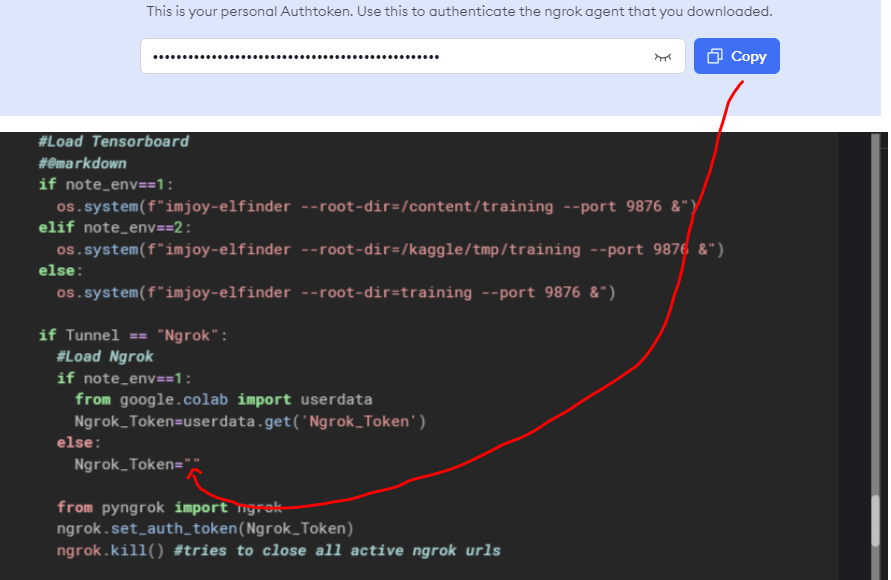Viewport: 891px width, 580px height.
Task: Click the line with '/kaggle/tmp/training' path
Action: coord(390,249)
